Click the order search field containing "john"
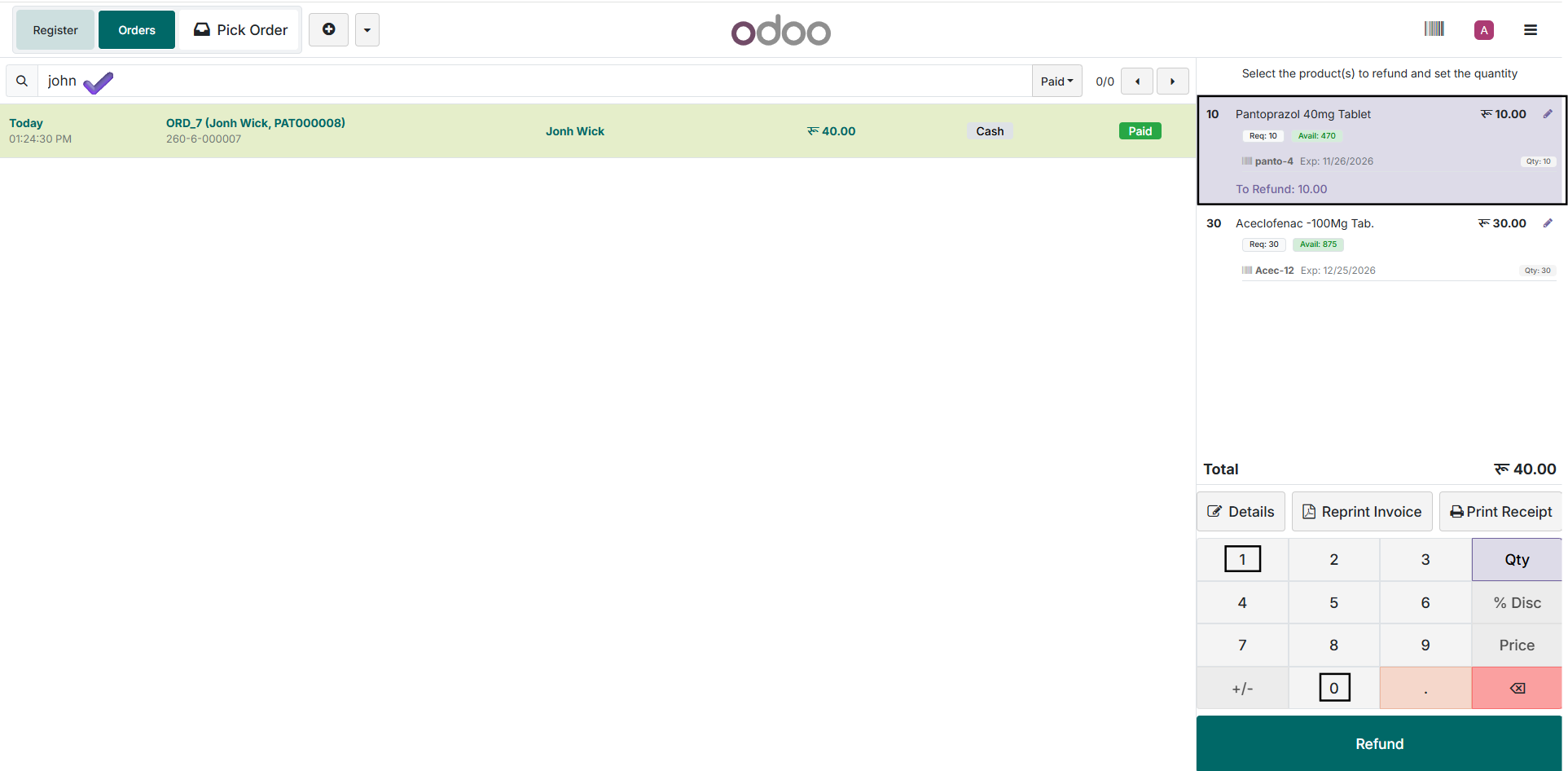Viewport: 1568px width, 771px height. 534,81
